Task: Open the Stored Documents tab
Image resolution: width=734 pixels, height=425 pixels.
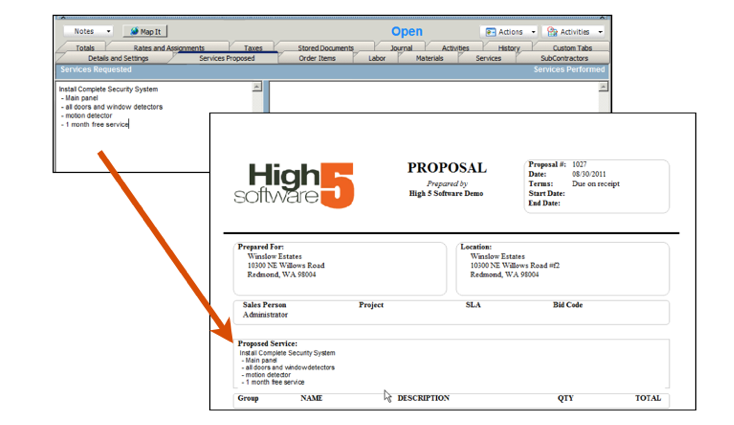Action: (326, 48)
